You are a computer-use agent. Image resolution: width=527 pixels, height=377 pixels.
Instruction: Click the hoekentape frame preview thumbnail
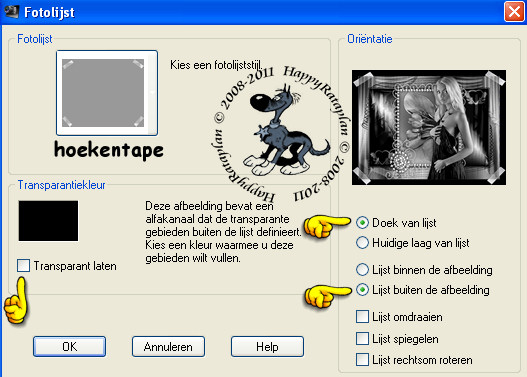point(103,93)
